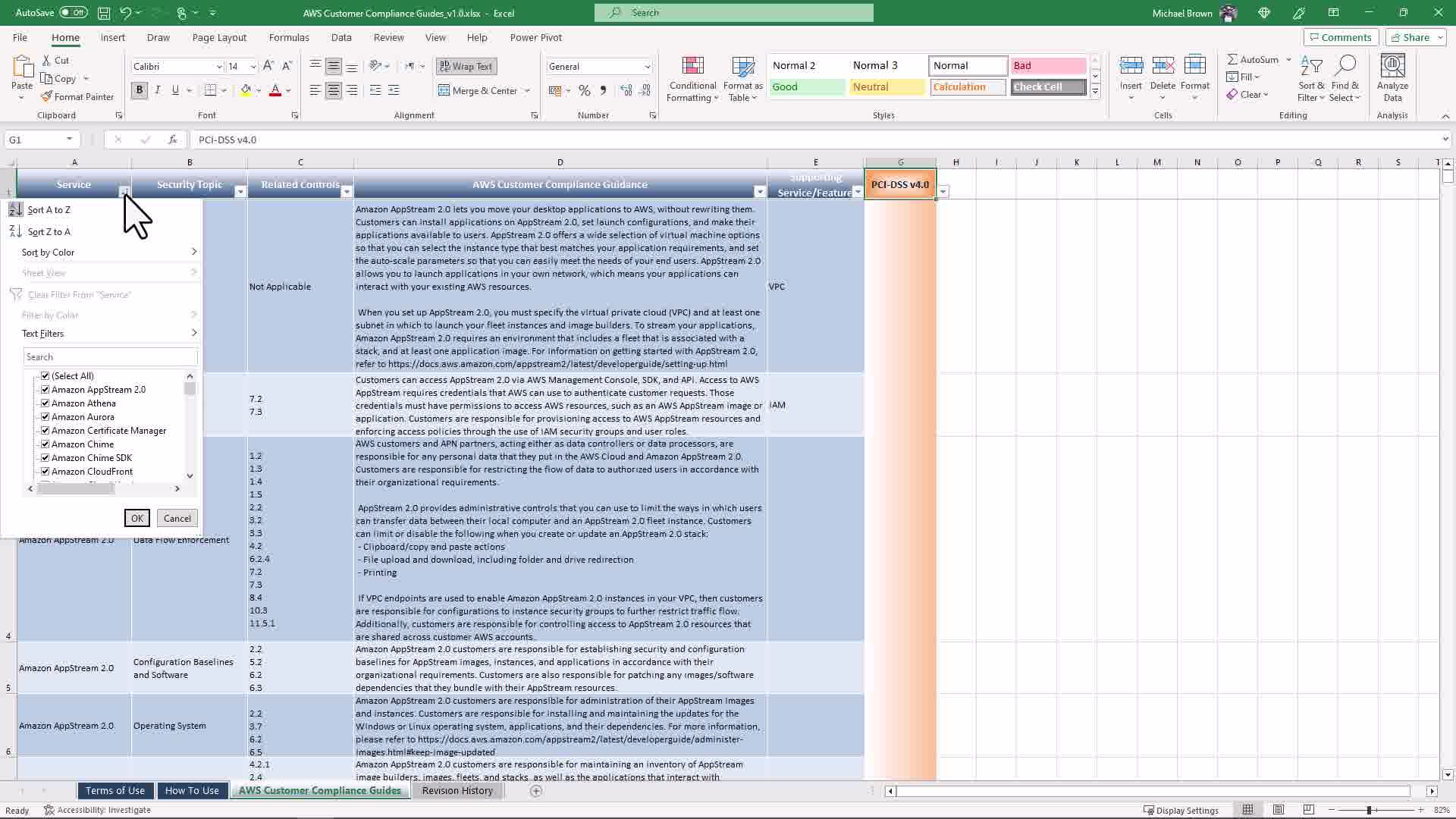1456x819 pixels.
Task: Click the Format Painter icon
Action: [47, 97]
